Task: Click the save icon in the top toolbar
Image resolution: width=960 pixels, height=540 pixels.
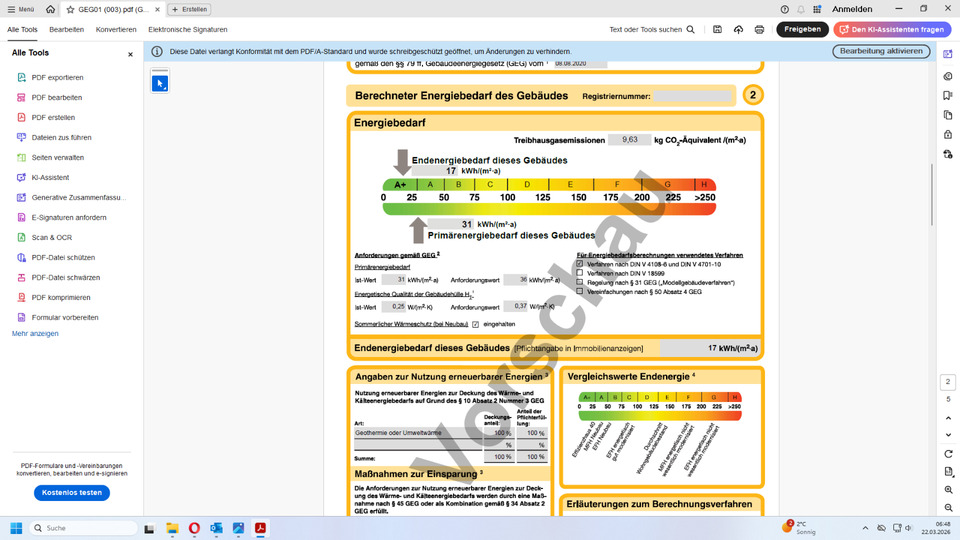Action: (717, 30)
